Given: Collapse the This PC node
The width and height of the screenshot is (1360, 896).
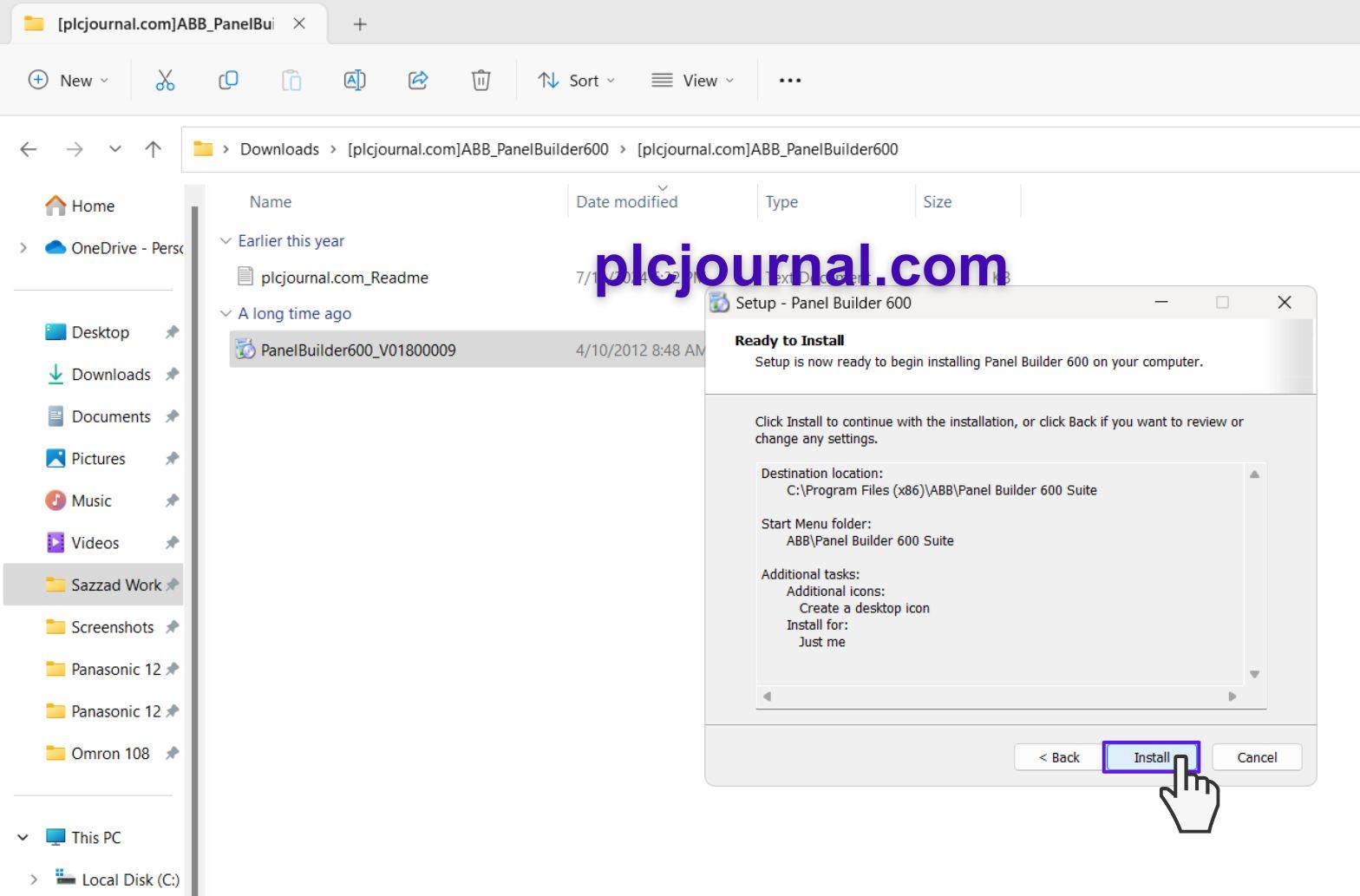Looking at the screenshot, I should click(23, 838).
